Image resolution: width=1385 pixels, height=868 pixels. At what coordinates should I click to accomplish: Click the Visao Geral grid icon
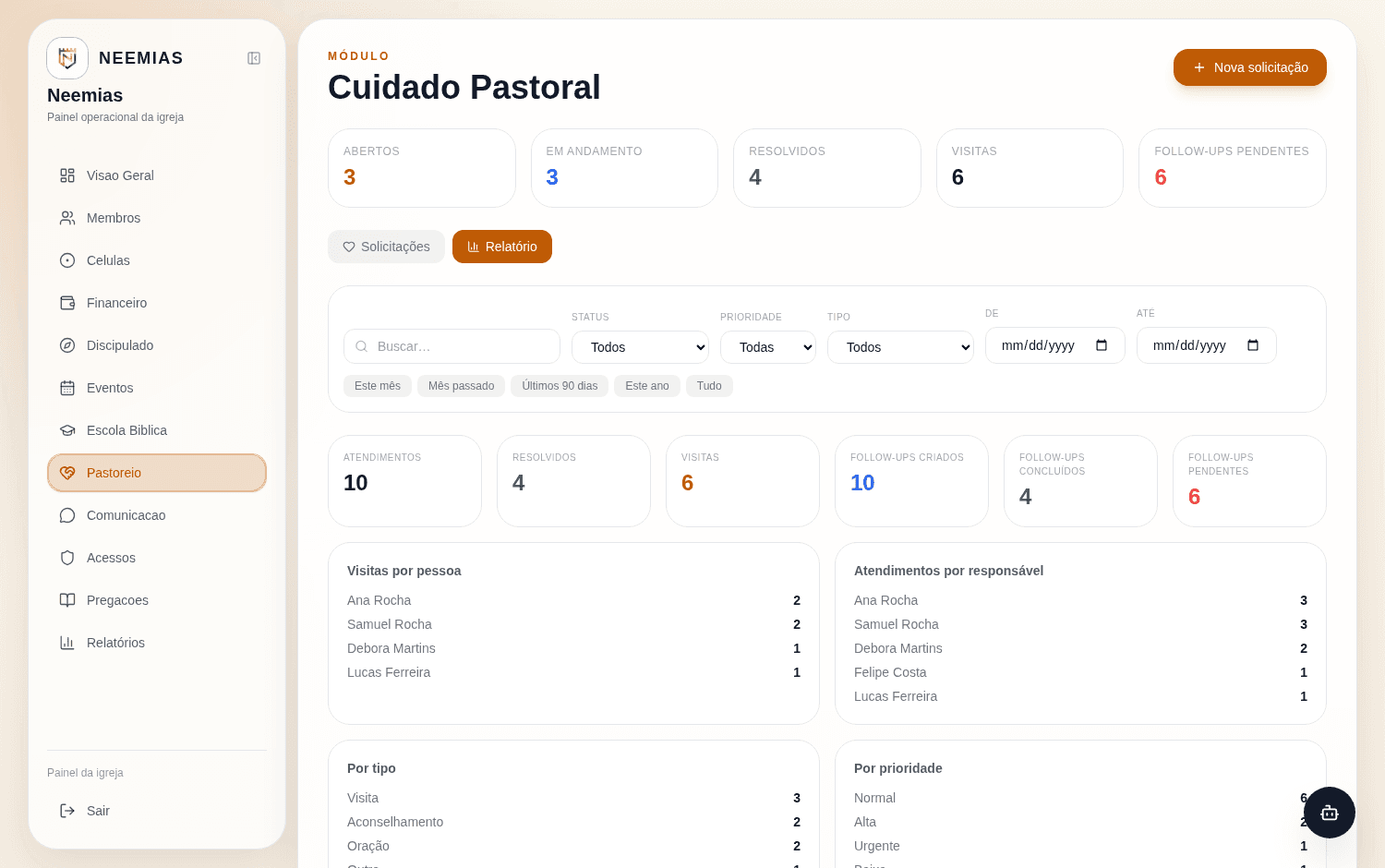[x=67, y=175]
